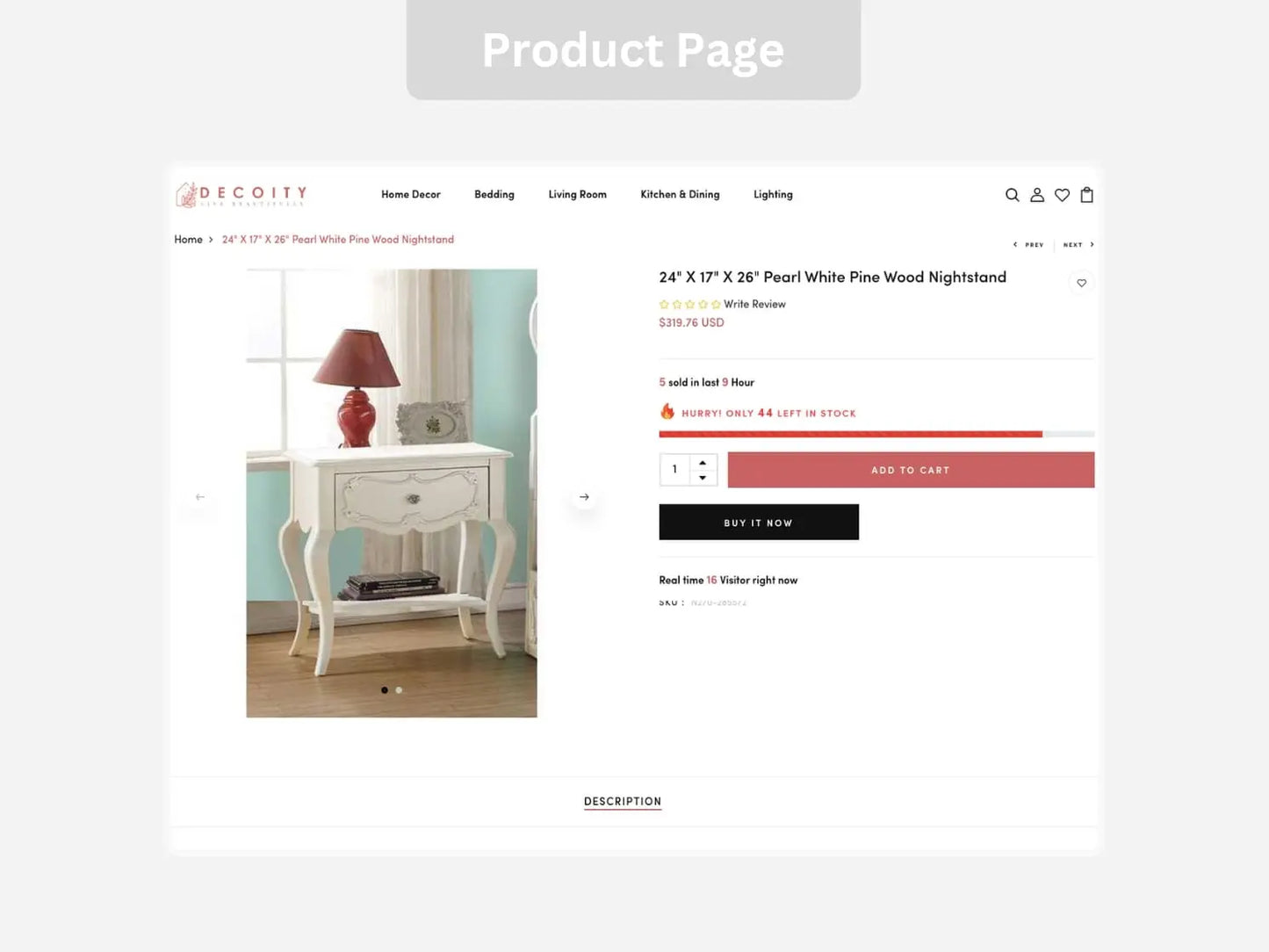Click the stock level progress bar

[x=876, y=434]
